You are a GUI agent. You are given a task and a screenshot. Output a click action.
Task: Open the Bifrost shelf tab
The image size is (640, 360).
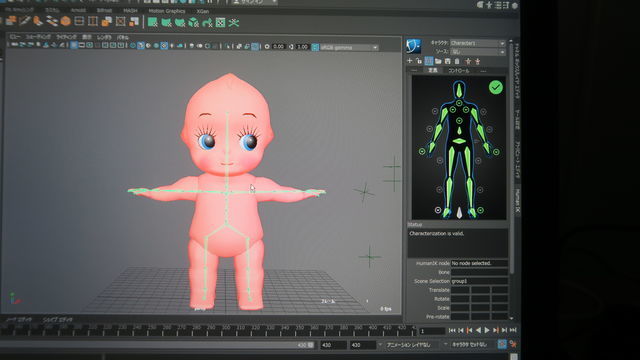click(x=104, y=11)
